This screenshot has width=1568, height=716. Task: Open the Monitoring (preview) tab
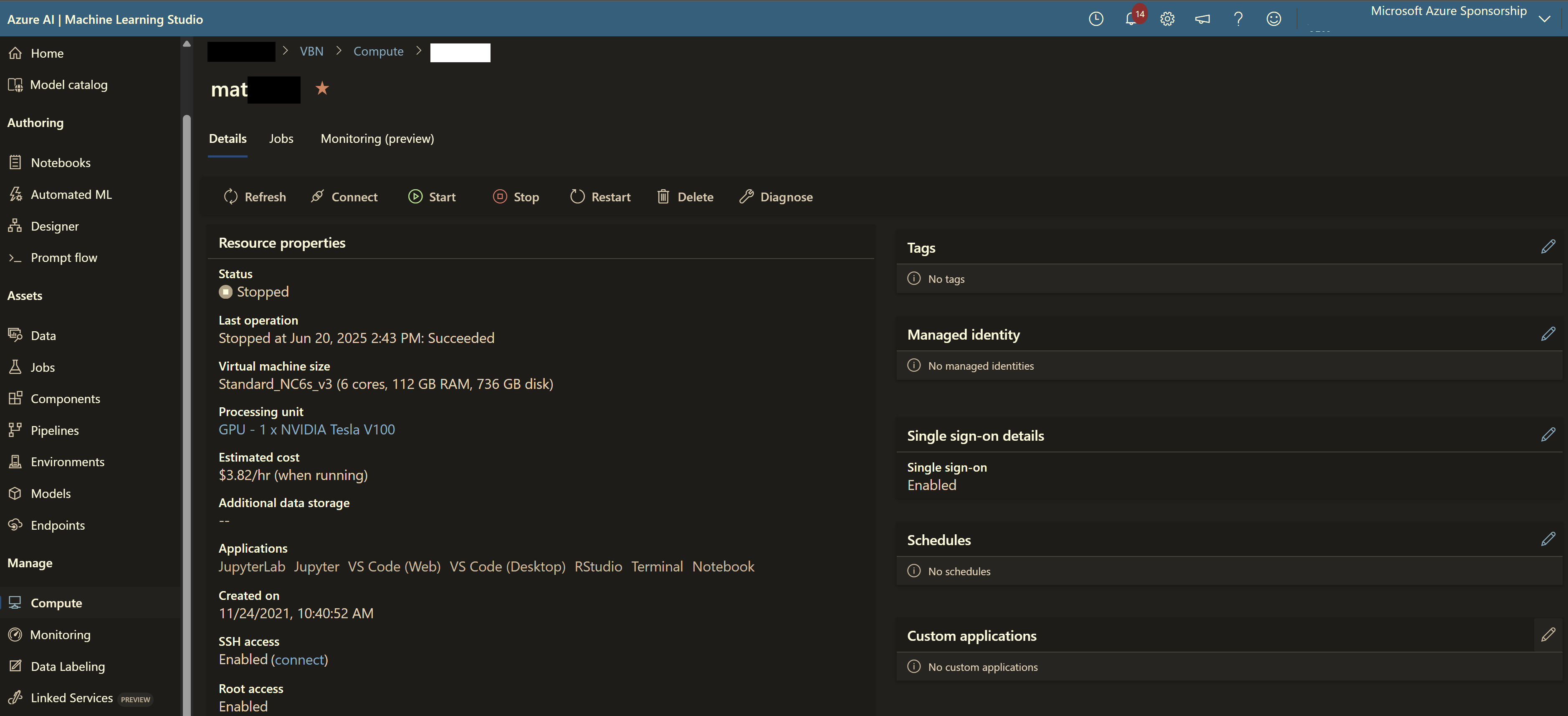[x=377, y=139]
